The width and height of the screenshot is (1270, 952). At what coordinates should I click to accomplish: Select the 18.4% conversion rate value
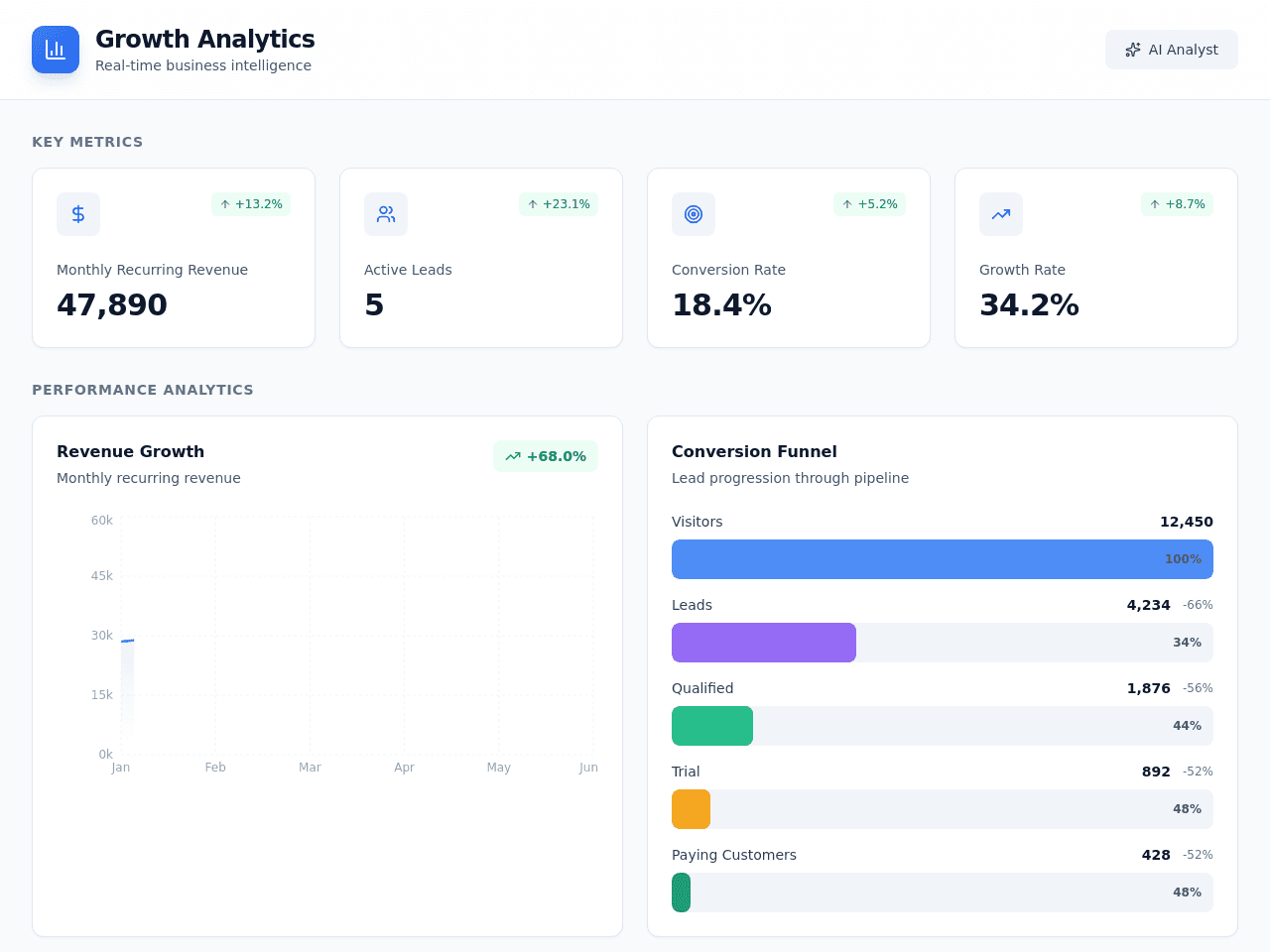(x=721, y=304)
